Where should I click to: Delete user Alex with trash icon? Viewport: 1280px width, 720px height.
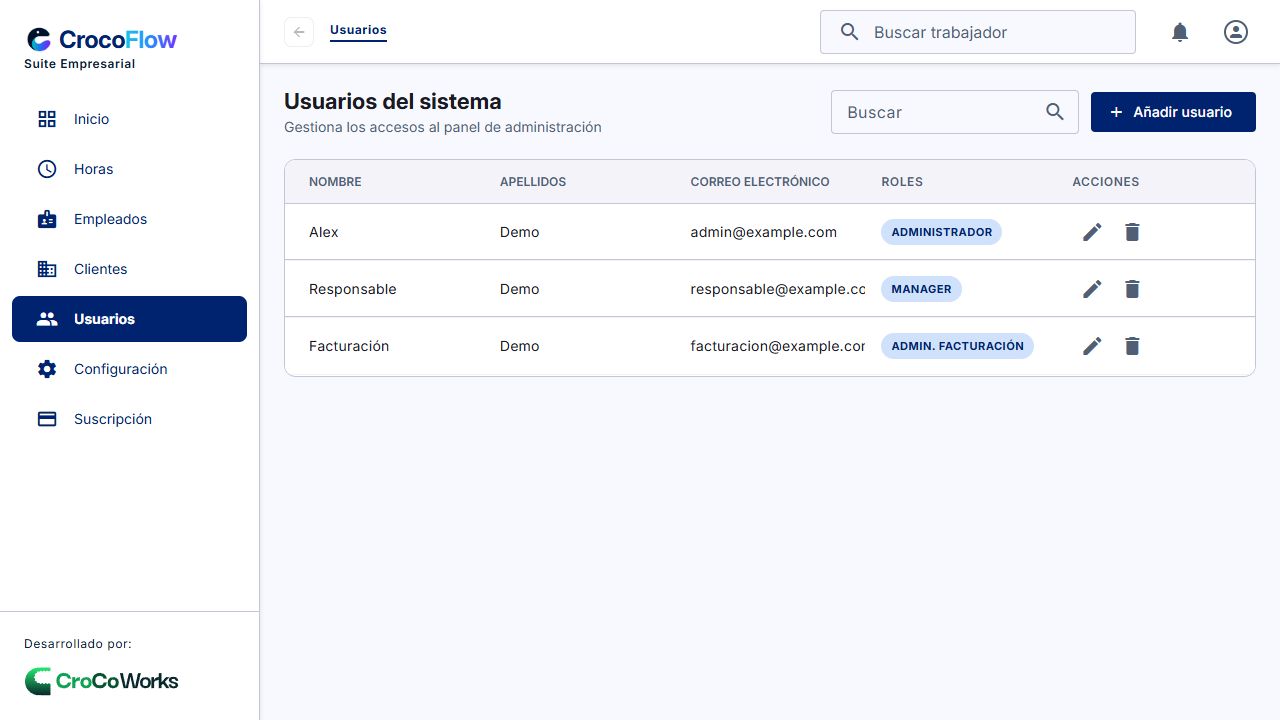pyautogui.click(x=1132, y=232)
